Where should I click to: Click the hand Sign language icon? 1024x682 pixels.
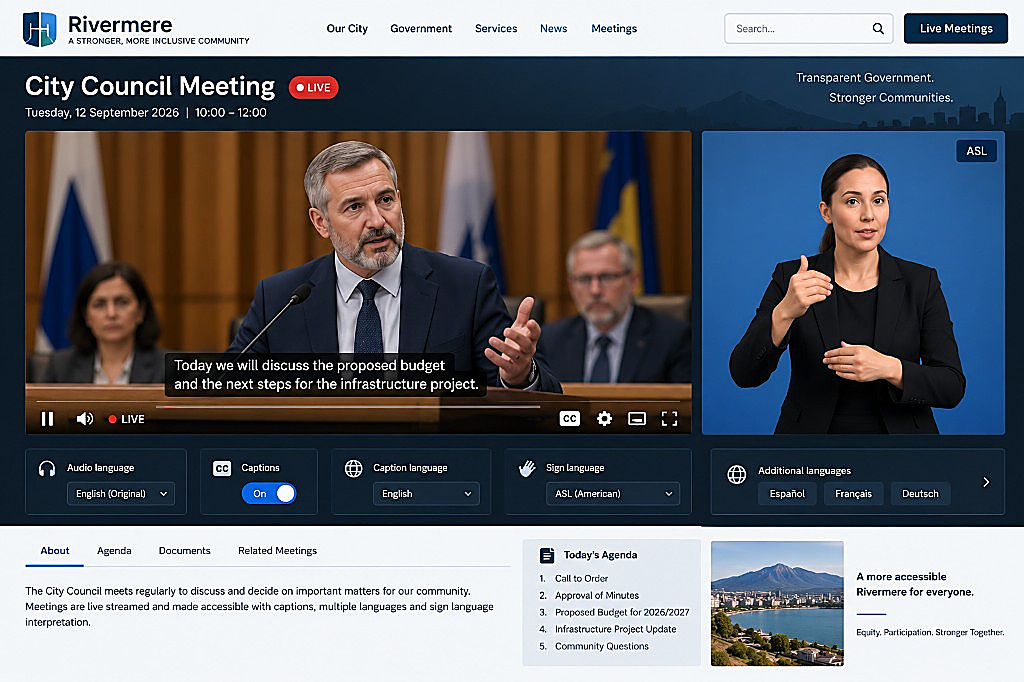point(527,468)
